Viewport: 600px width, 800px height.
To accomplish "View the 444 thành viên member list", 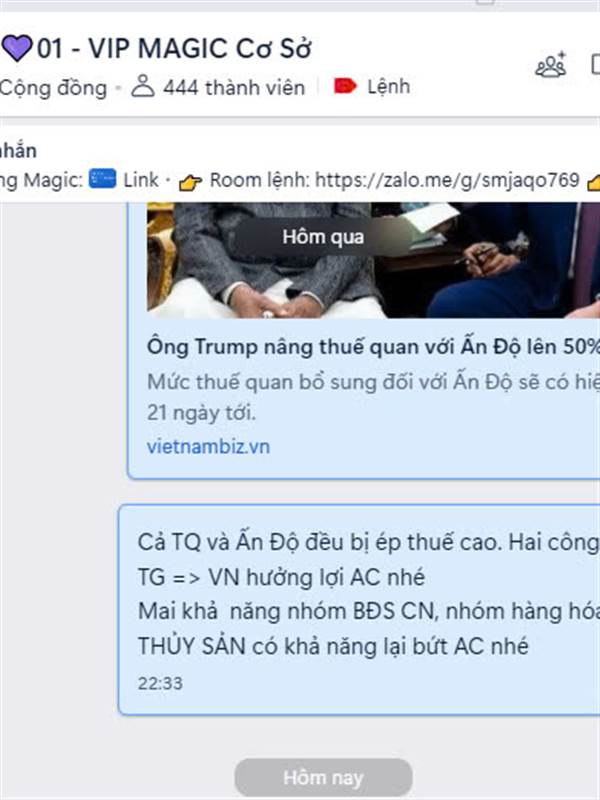I will [x=234, y=87].
